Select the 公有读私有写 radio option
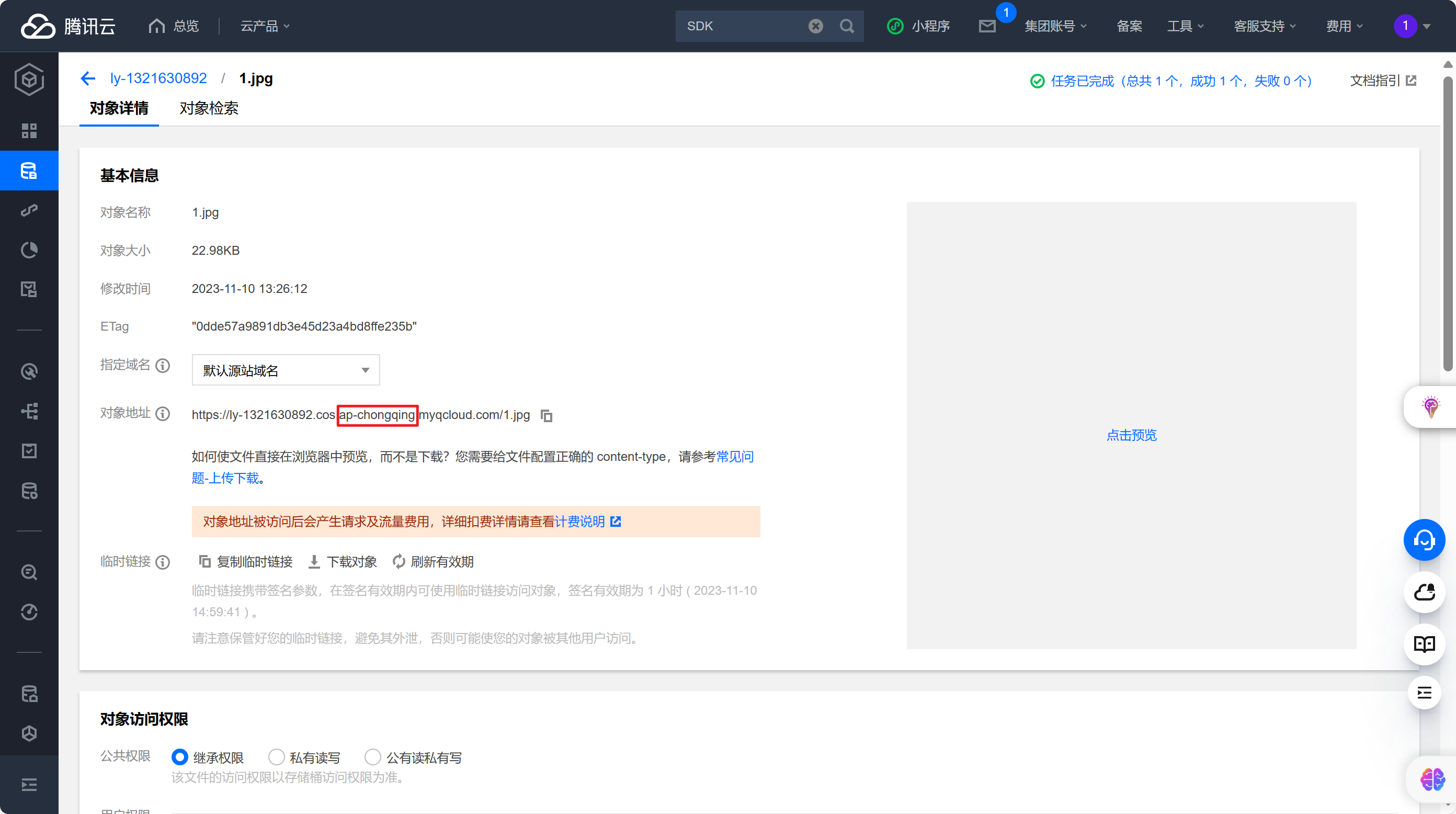This screenshot has height=814, width=1456. pyautogui.click(x=372, y=757)
